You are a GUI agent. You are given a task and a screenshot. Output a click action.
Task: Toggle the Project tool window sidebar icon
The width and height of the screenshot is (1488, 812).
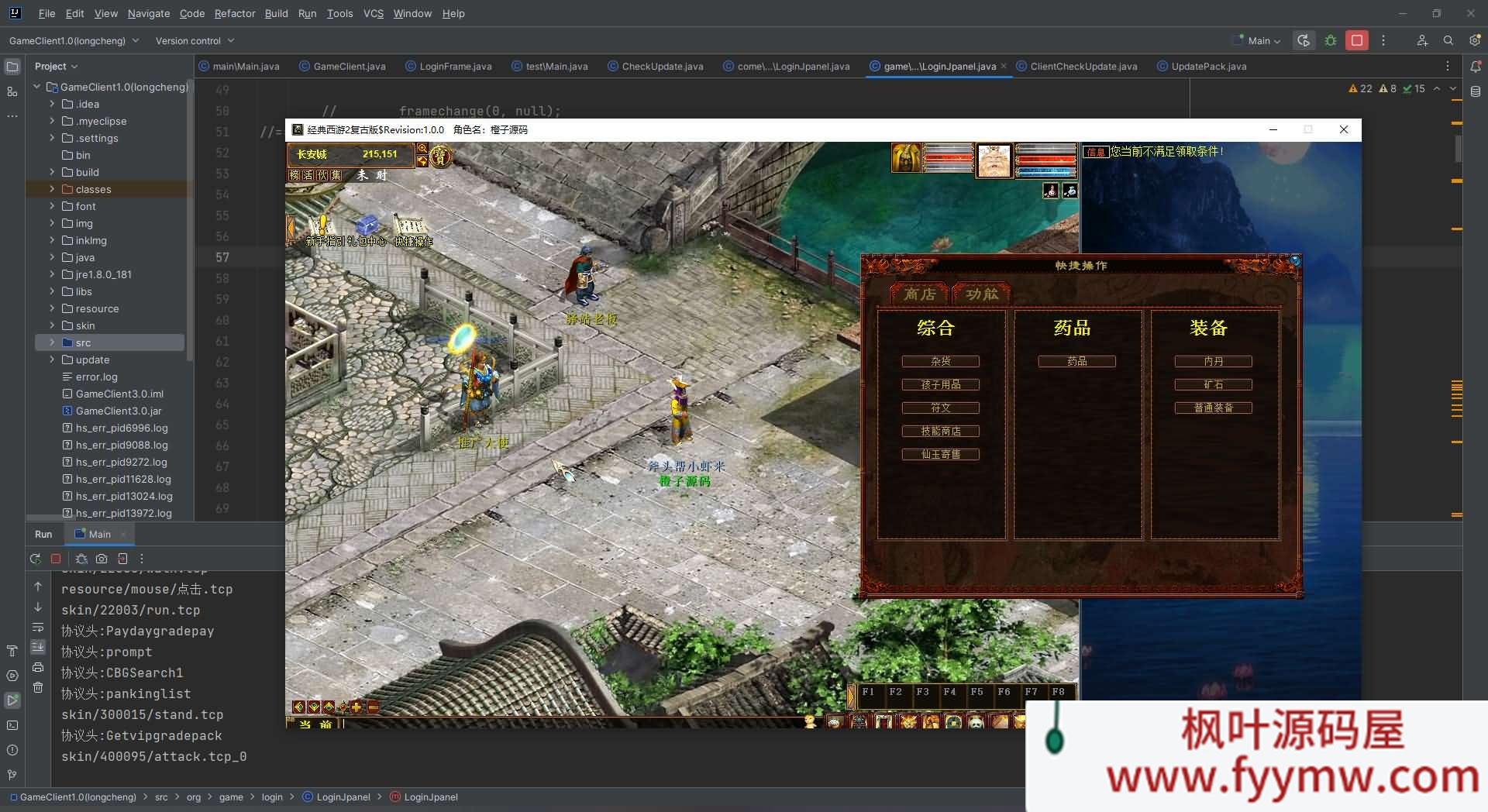click(x=12, y=67)
